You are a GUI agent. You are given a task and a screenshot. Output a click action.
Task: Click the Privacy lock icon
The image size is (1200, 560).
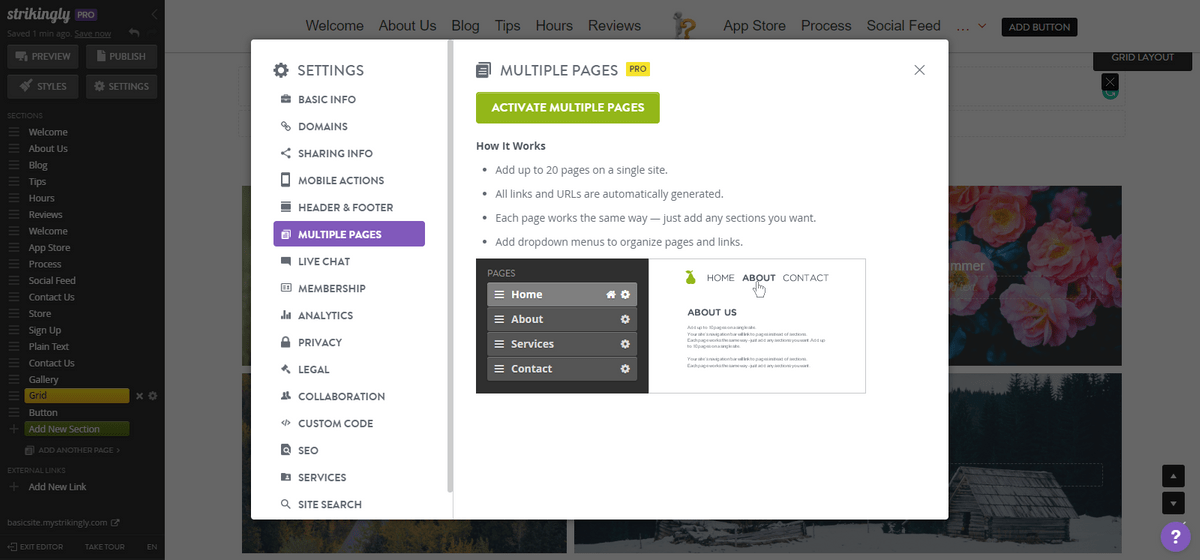[x=286, y=342]
